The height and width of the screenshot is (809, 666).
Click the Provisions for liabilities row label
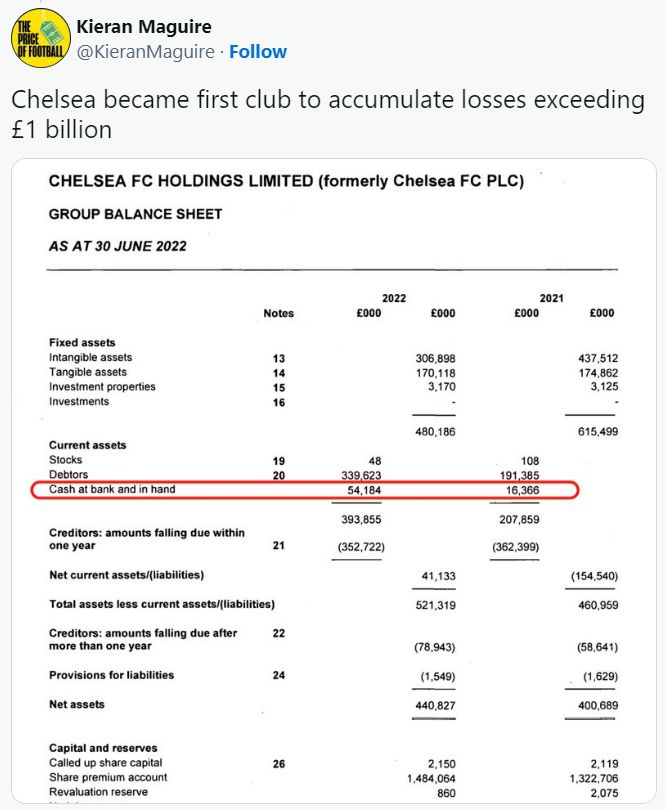coord(111,675)
